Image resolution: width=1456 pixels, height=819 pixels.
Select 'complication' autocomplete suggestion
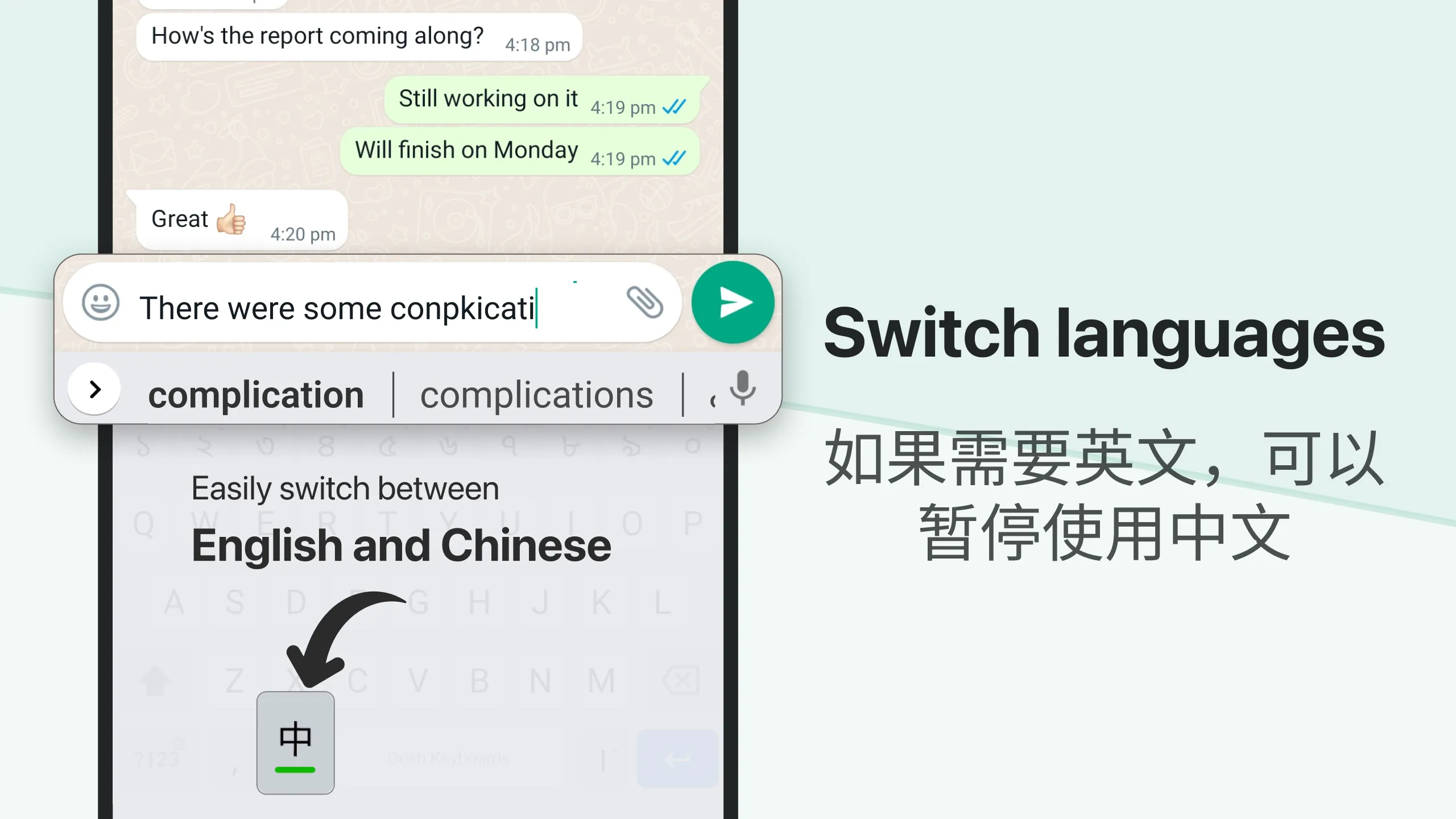point(256,393)
